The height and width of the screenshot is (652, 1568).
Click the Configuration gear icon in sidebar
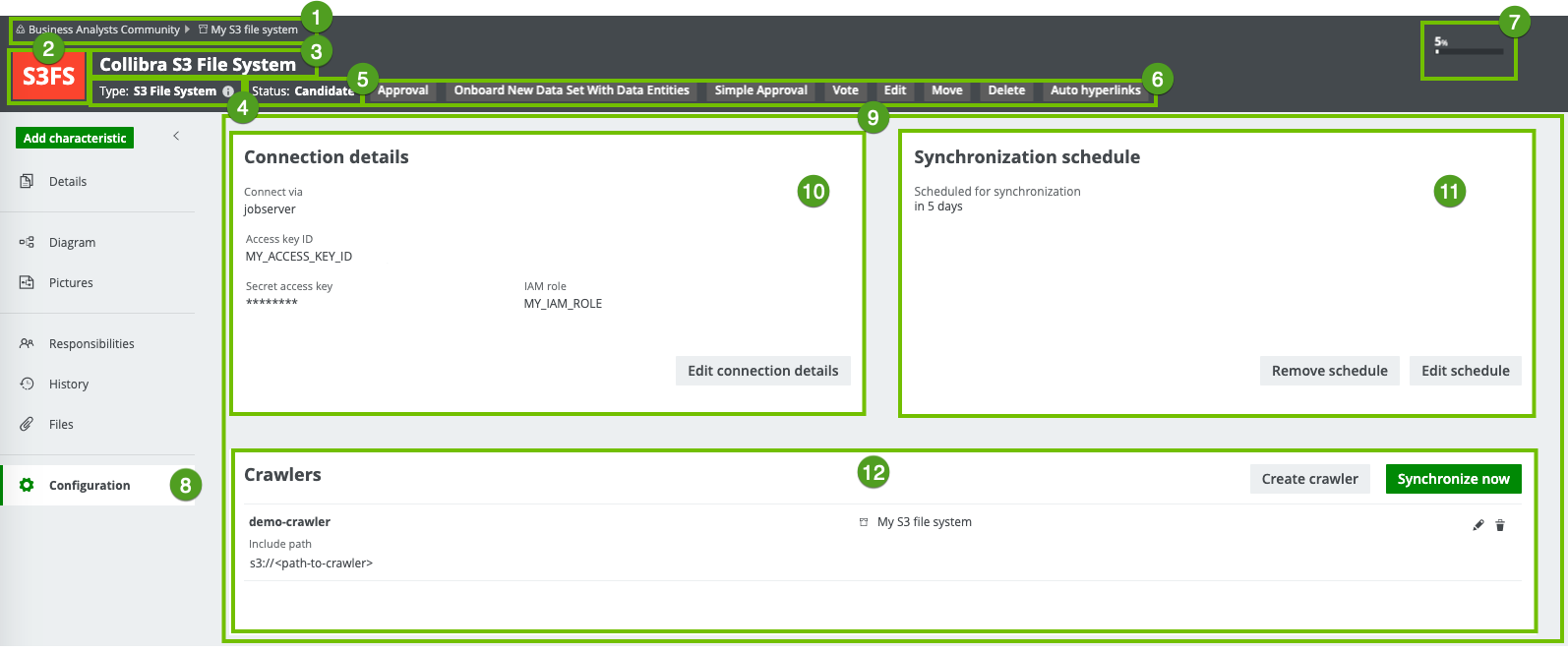tap(27, 485)
